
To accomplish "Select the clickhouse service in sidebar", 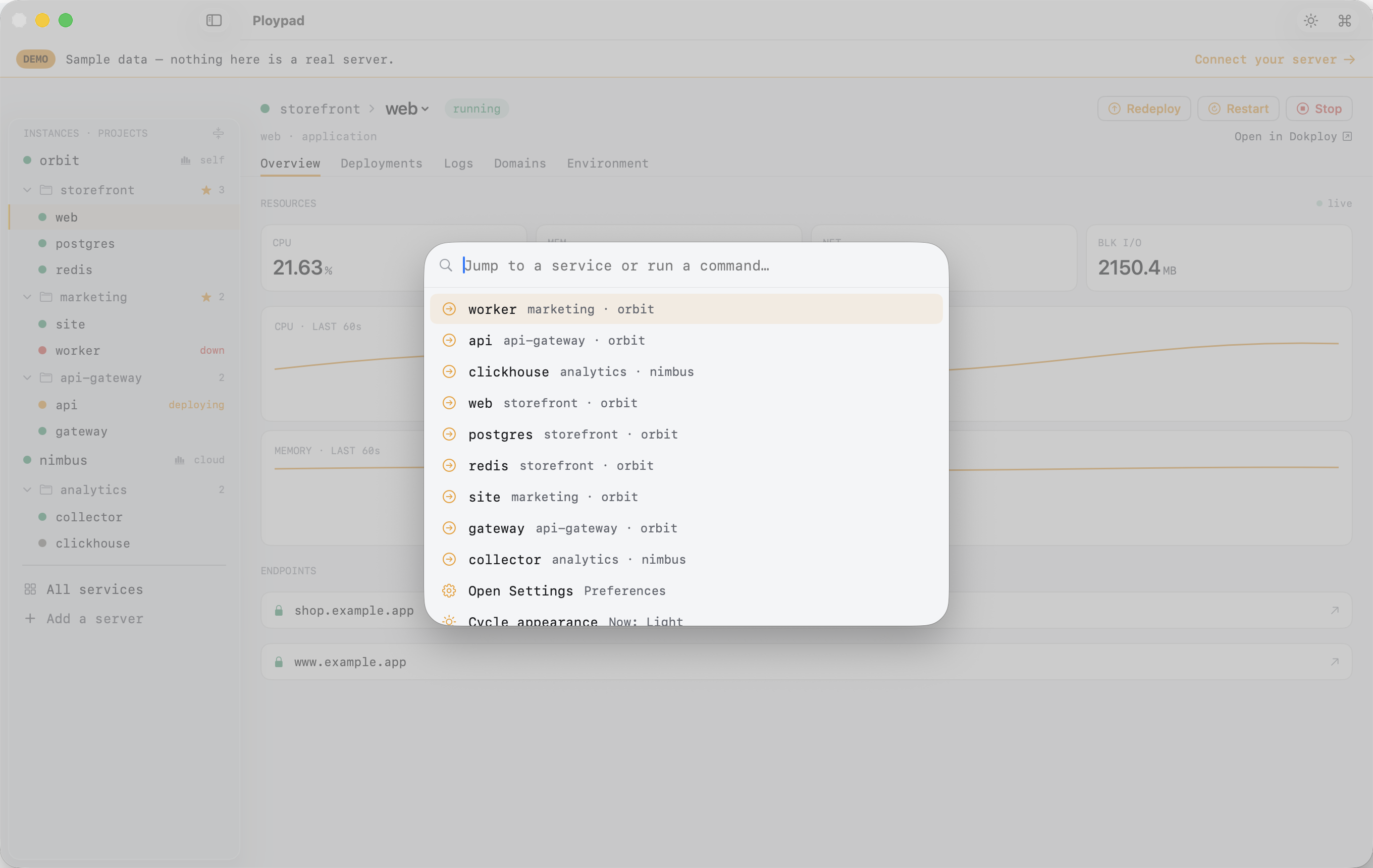I will click(x=124, y=543).
